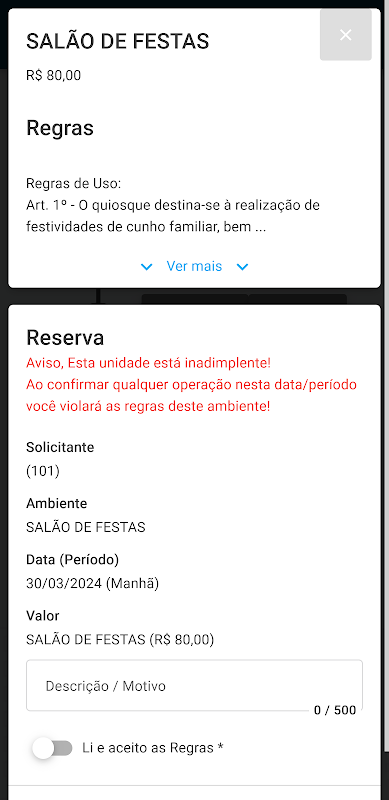Click the Reserva section heading
This screenshot has width=389, height=800.
pos(65,338)
